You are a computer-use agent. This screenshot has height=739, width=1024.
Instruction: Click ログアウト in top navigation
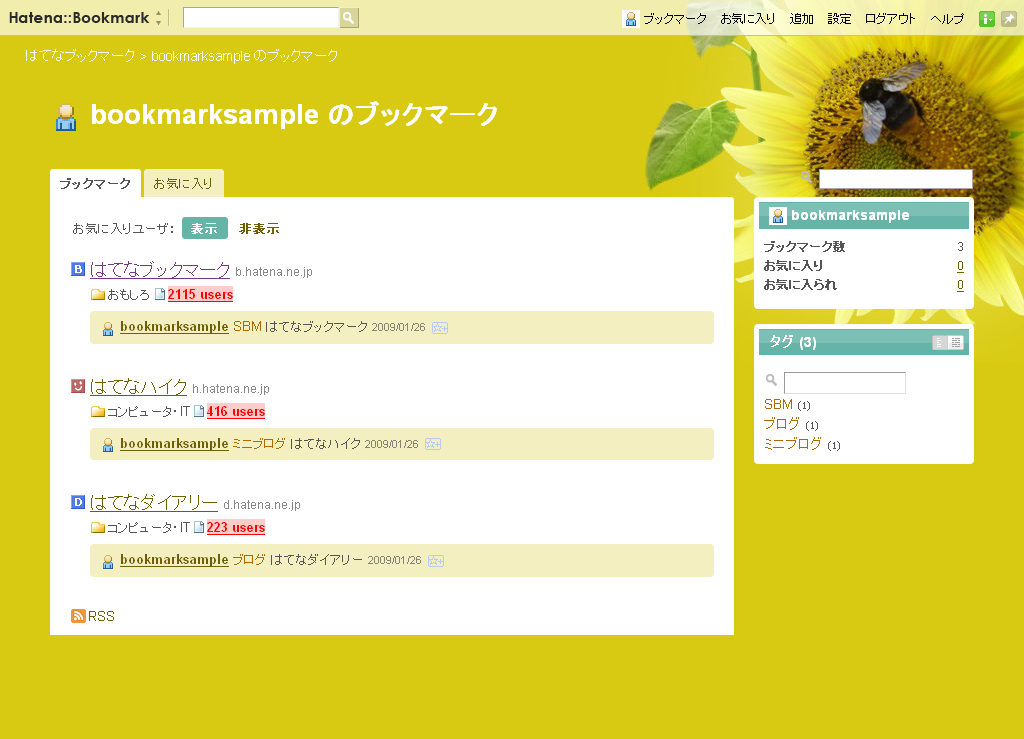click(x=890, y=19)
